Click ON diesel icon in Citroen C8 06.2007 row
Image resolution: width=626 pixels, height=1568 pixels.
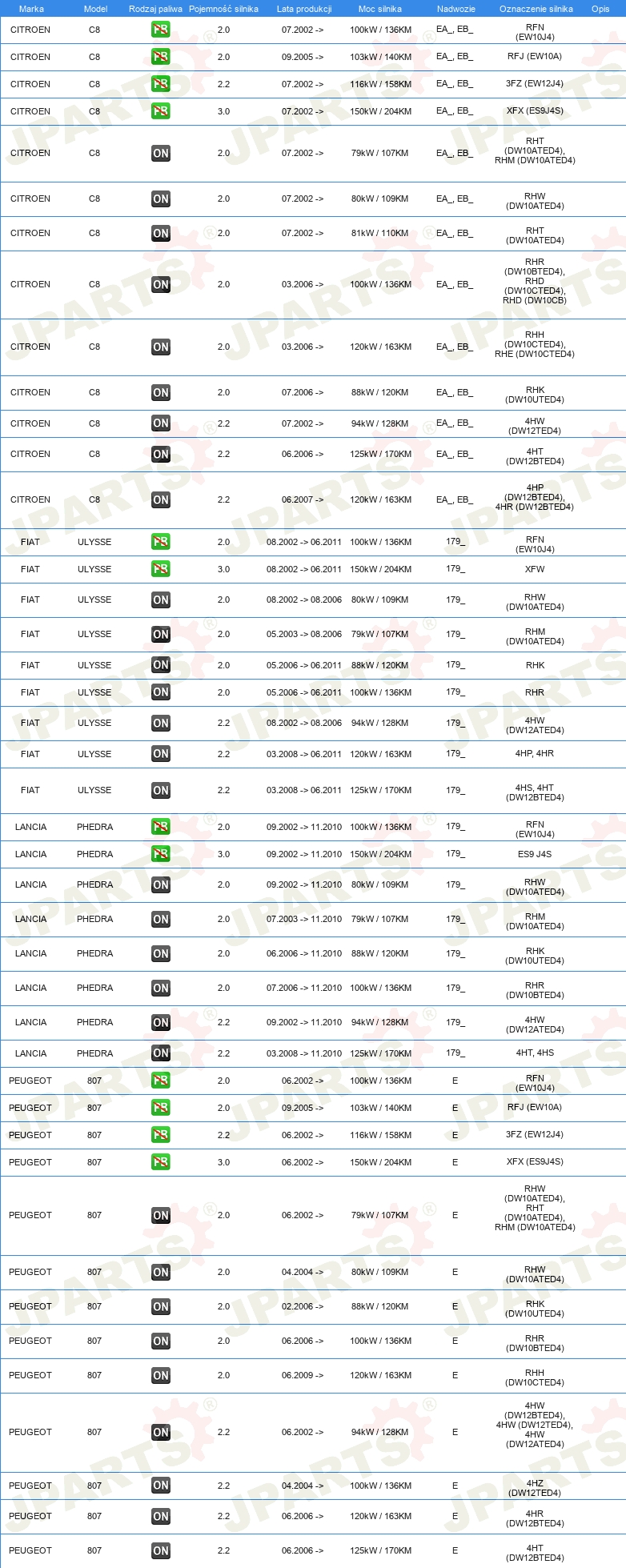[161, 499]
